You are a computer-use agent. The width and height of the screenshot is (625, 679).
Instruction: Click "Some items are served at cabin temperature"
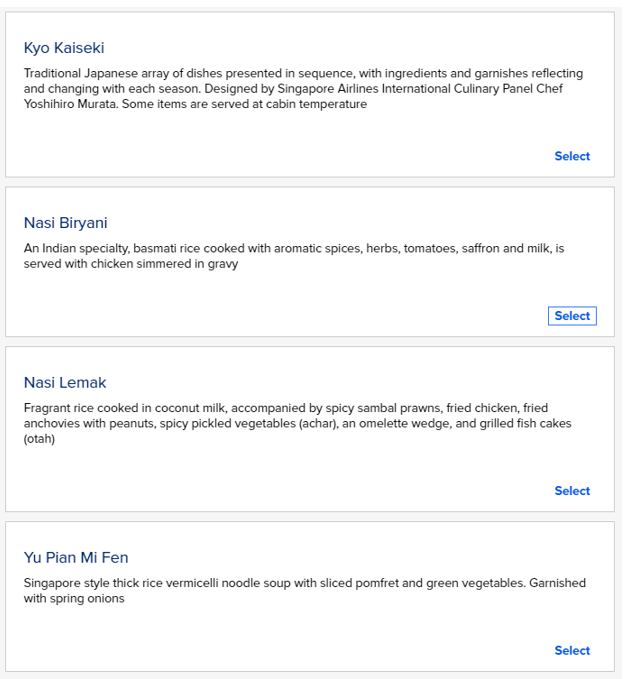244,104
